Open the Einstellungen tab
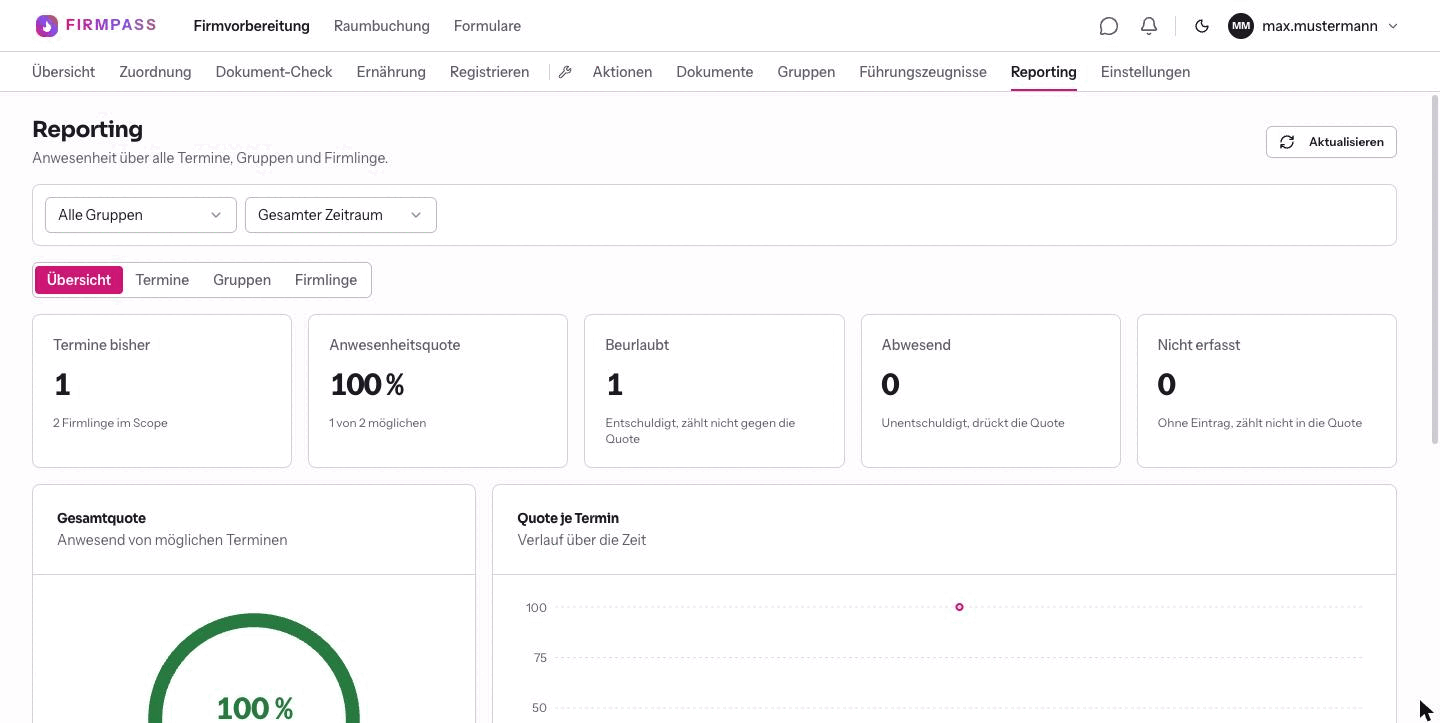Screen dimensions: 1440x723 [x=1145, y=72]
